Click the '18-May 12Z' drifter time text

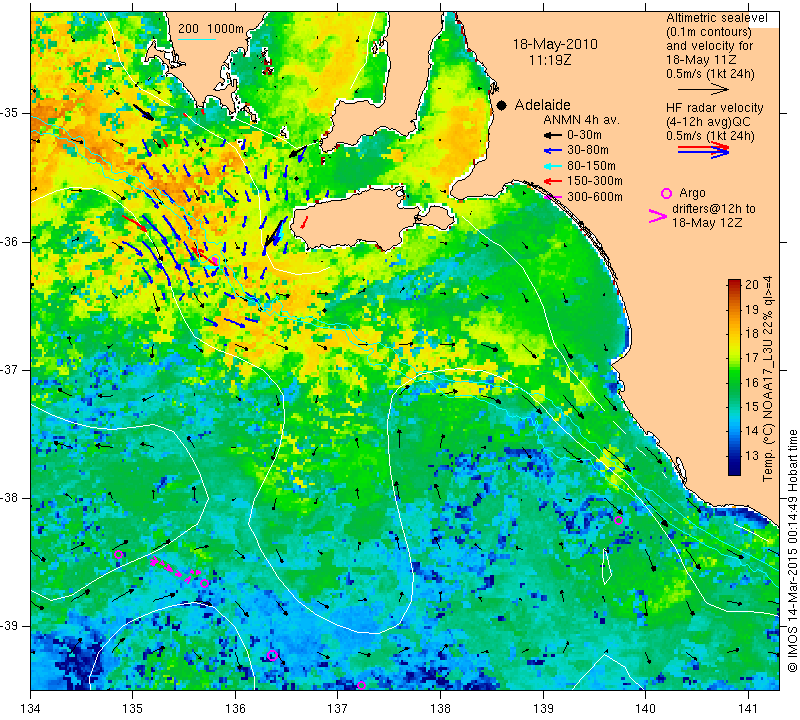[706, 223]
